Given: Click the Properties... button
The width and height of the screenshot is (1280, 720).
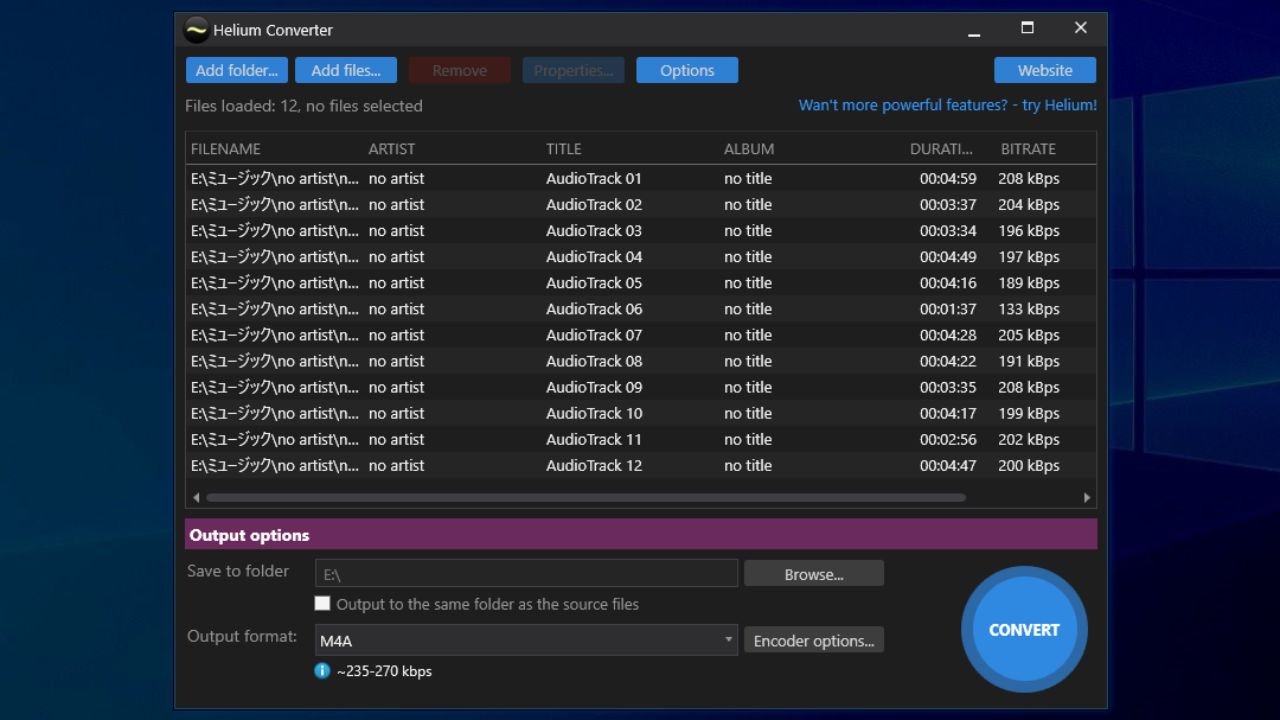Looking at the screenshot, I should pyautogui.click(x=573, y=70).
